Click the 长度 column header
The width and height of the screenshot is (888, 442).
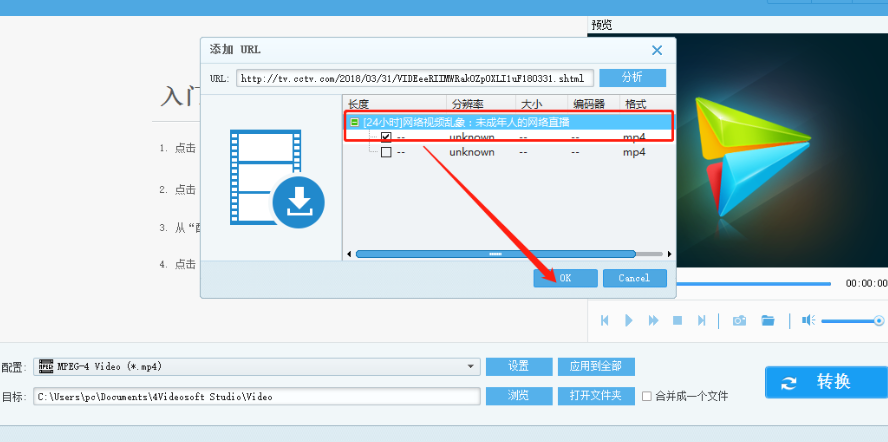coord(395,104)
